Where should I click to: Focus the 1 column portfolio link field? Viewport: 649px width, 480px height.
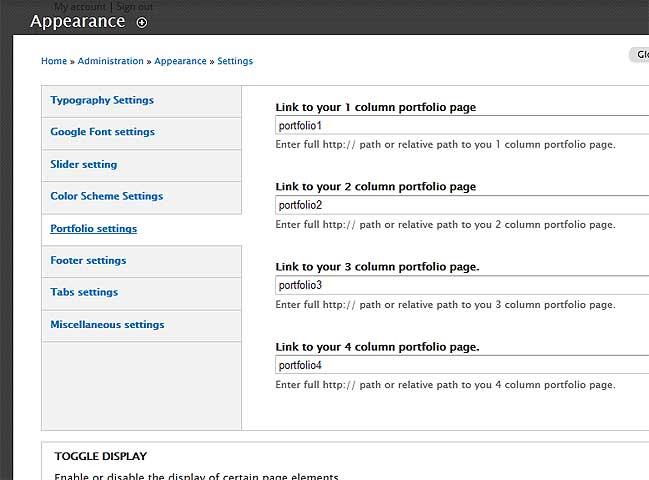coord(460,126)
